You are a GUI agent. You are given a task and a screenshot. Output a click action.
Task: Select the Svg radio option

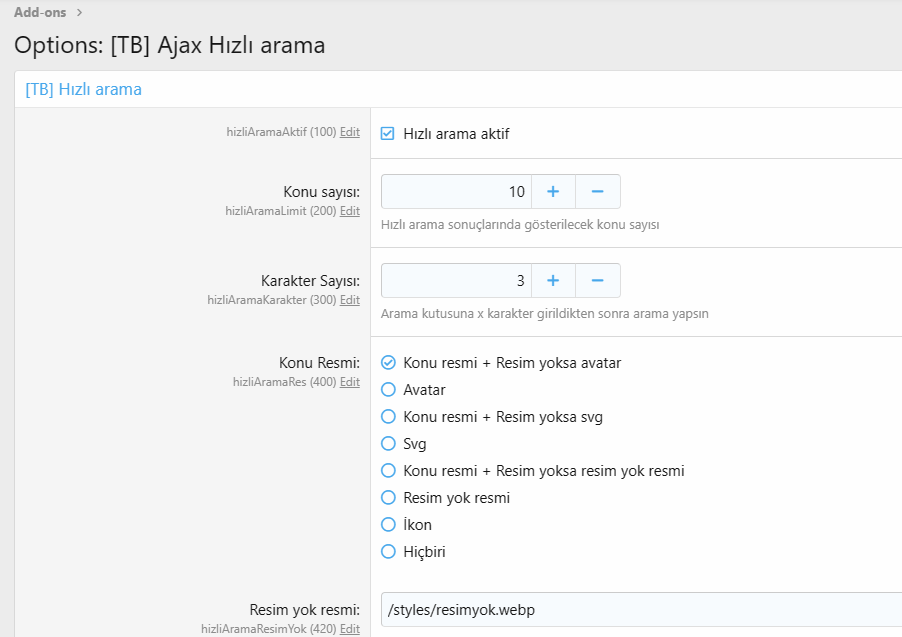[388, 444]
